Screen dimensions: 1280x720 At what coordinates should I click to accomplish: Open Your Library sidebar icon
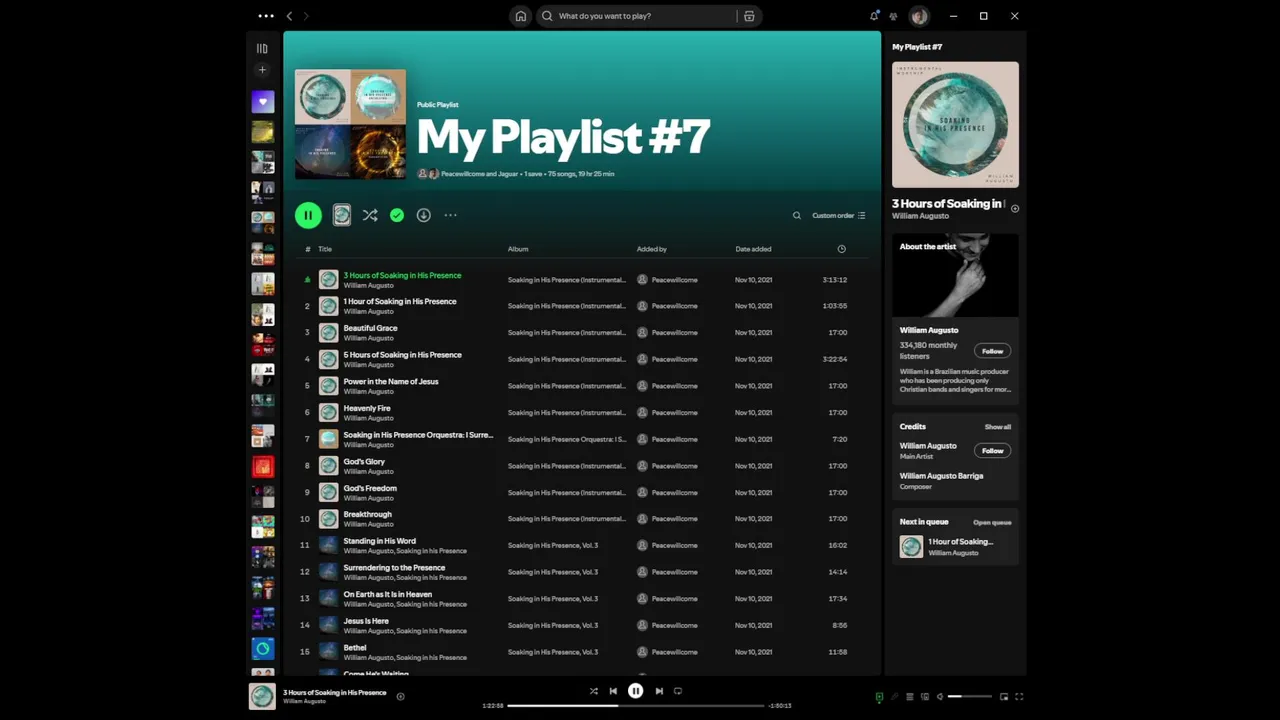coord(262,48)
